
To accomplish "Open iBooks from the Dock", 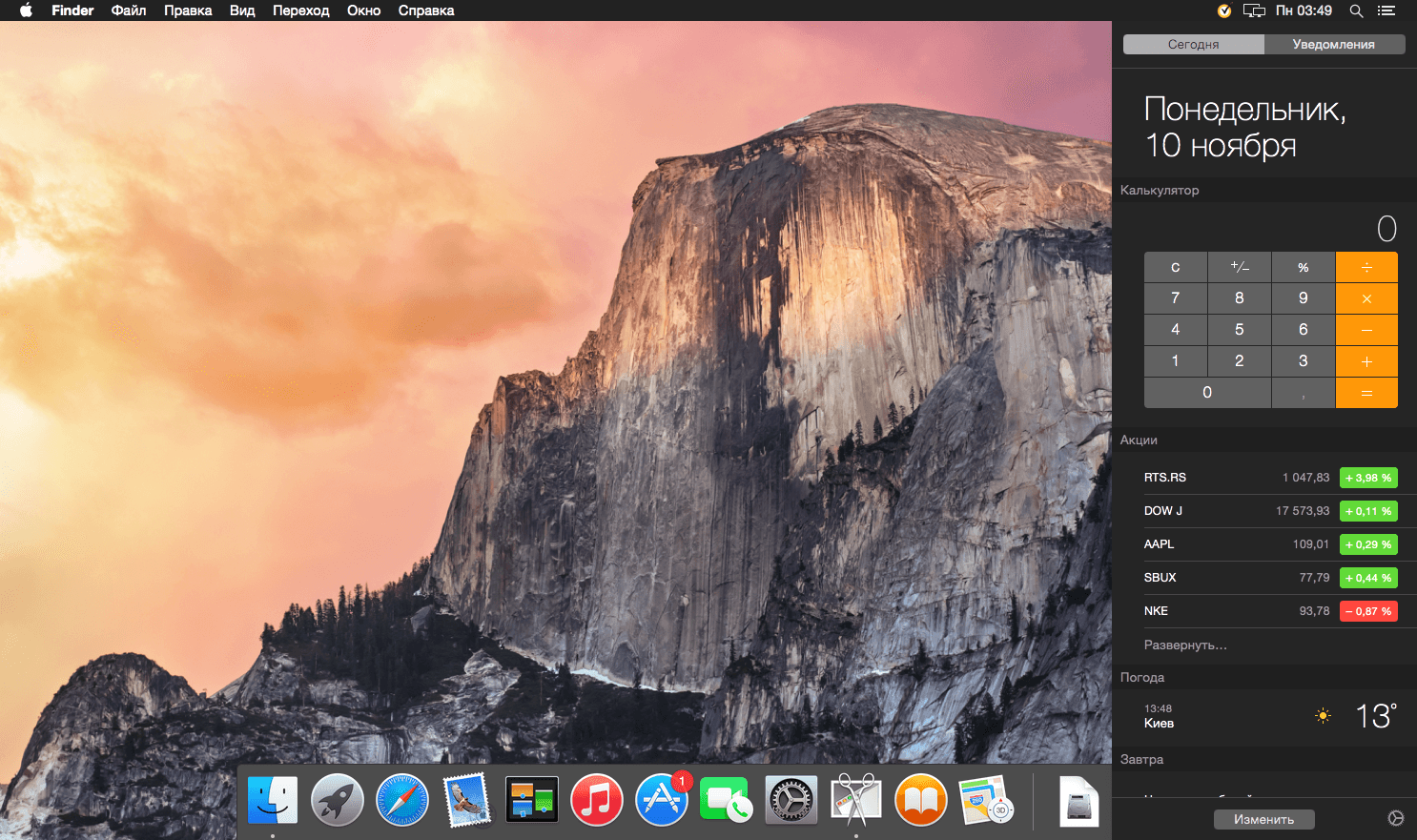I will point(920,799).
